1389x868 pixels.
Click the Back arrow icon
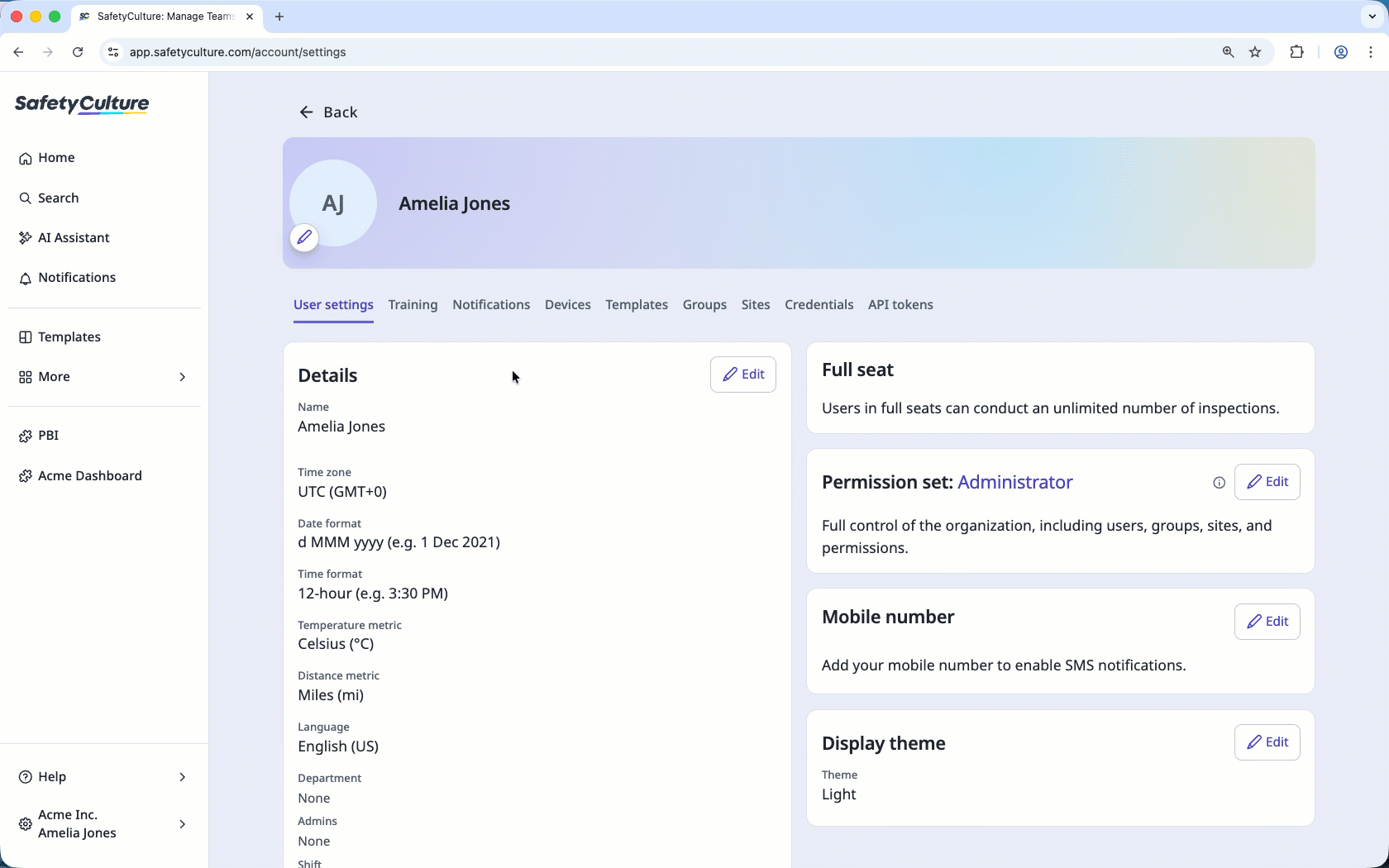point(306,112)
